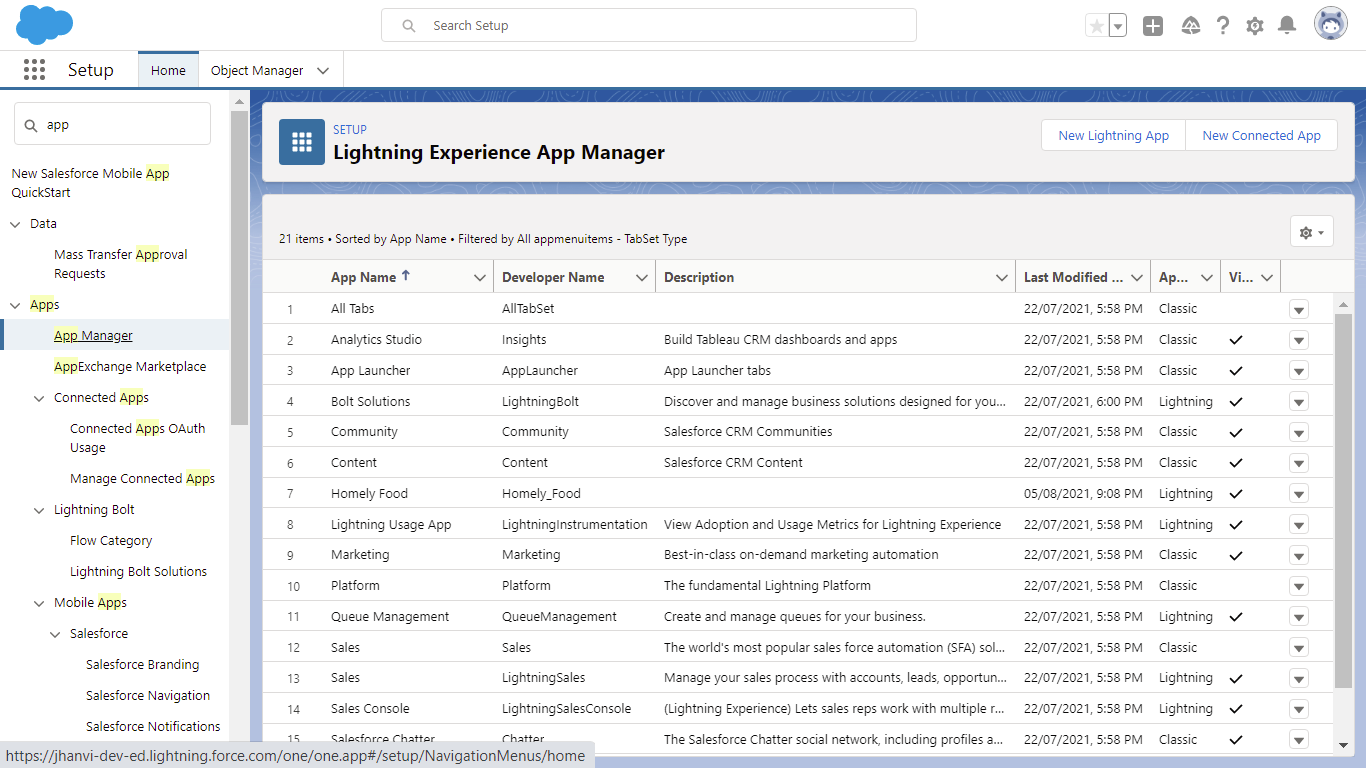Click the New Connected App button
Screen dimensions: 1366x768
click(x=1261, y=136)
